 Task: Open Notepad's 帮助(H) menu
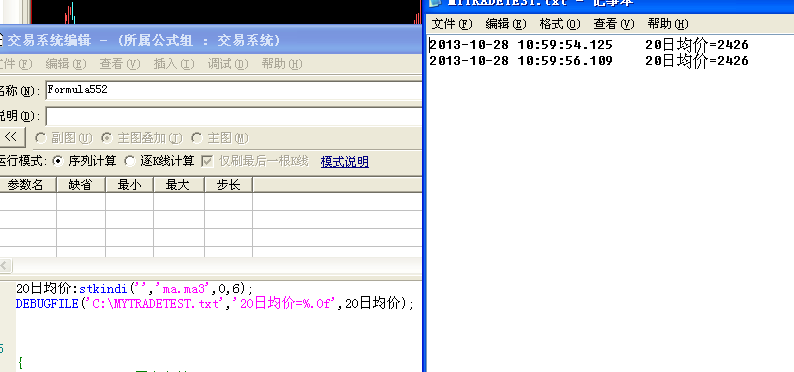(x=668, y=24)
